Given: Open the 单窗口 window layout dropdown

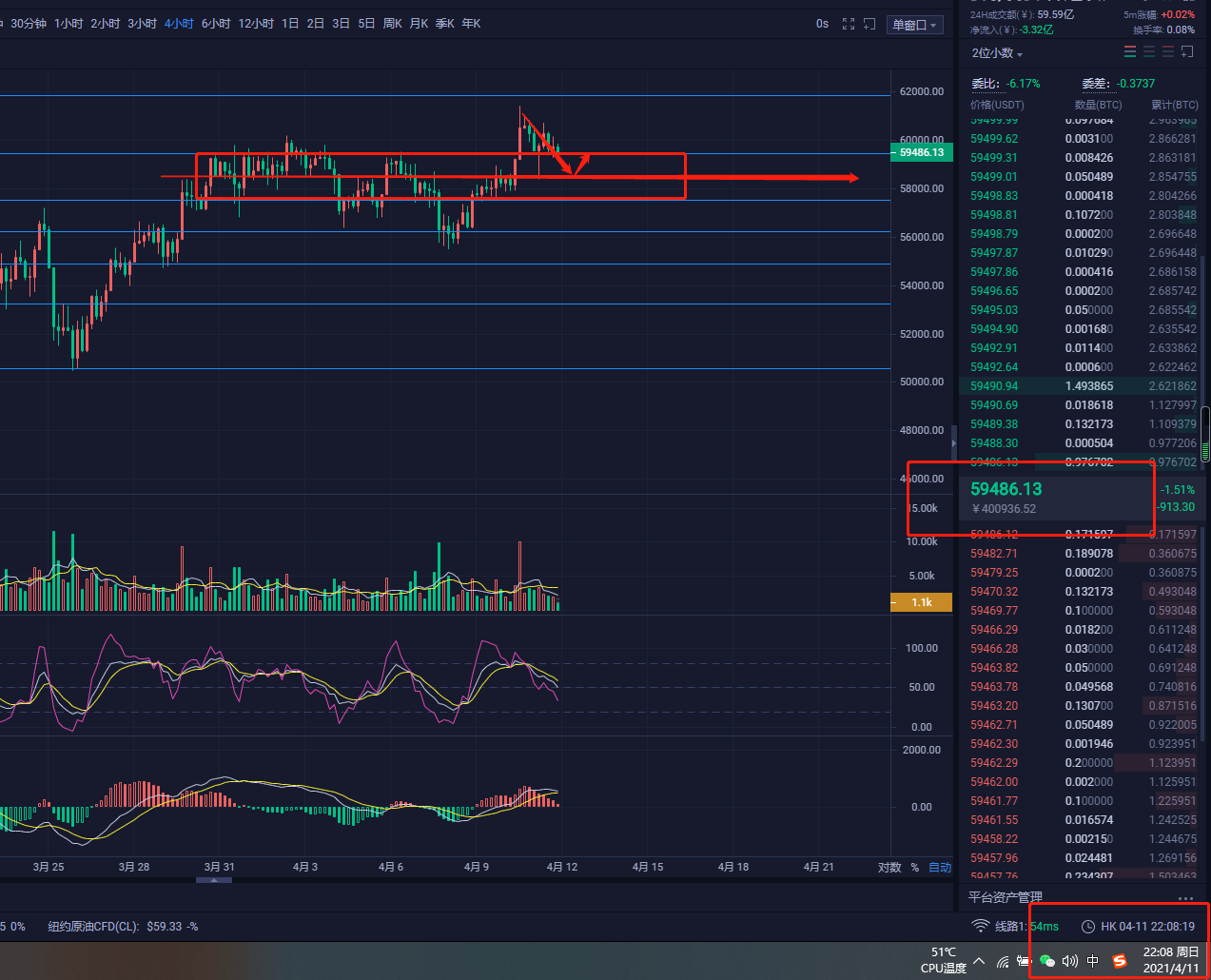Looking at the screenshot, I should click(x=914, y=25).
